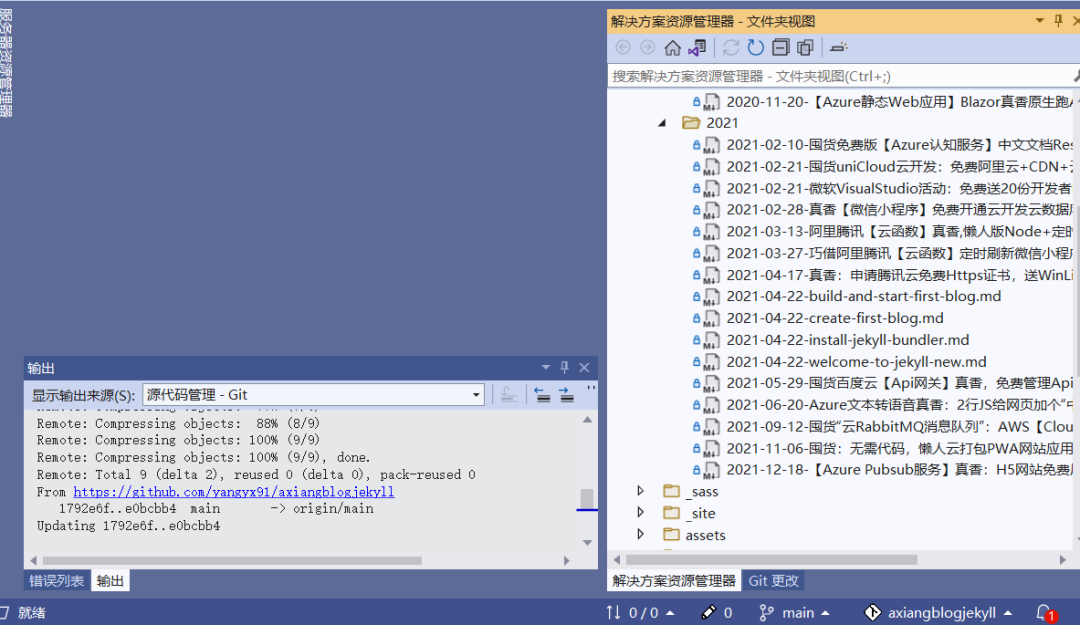
Task: Click the grayed Forward arrow in Solution Explorer
Action: 647,48
